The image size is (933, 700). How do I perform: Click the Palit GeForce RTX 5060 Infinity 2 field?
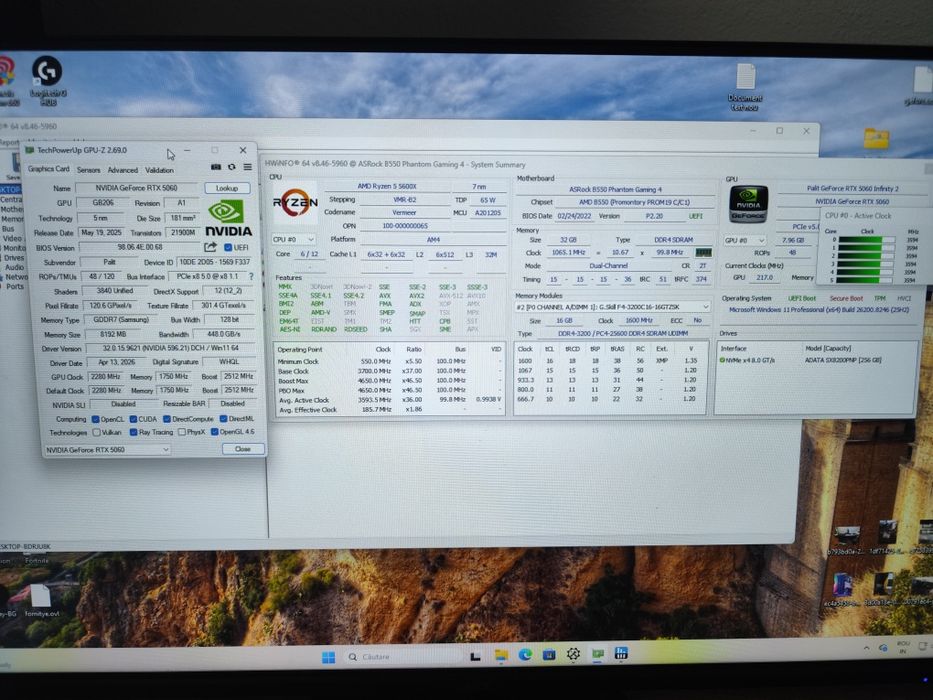pyautogui.click(x=853, y=188)
